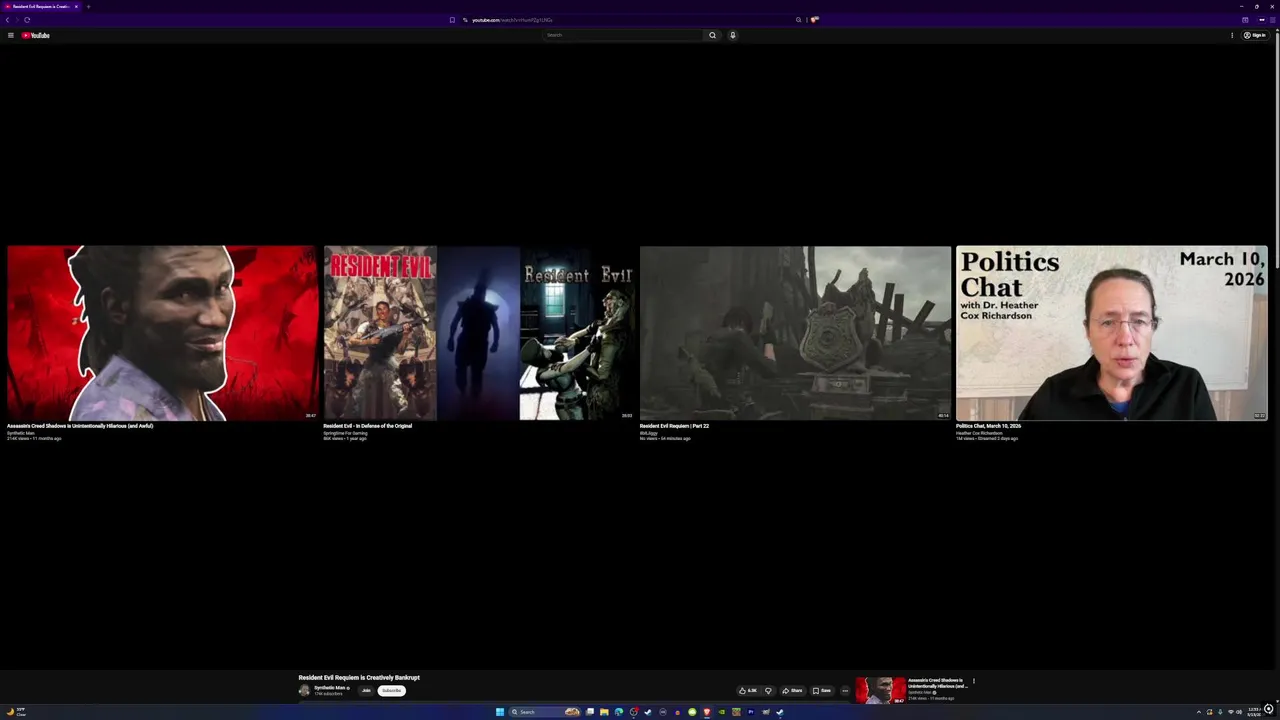Open options menu for suggested Assassin's Creed video
This screenshot has width=1280, height=720.
click(x=973, y=681)
